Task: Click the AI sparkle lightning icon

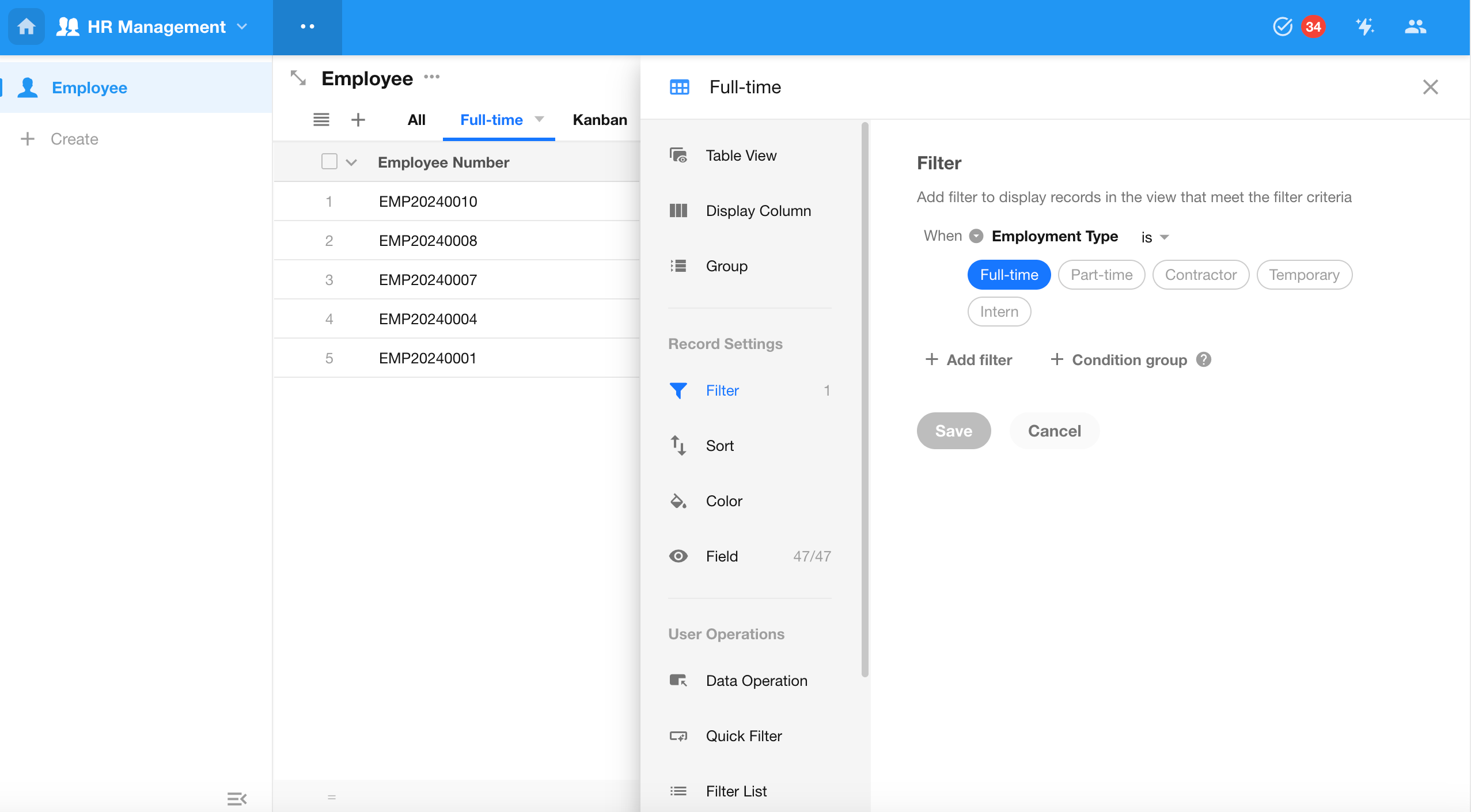Action: pyautogui.click(x=1364, y=26)
